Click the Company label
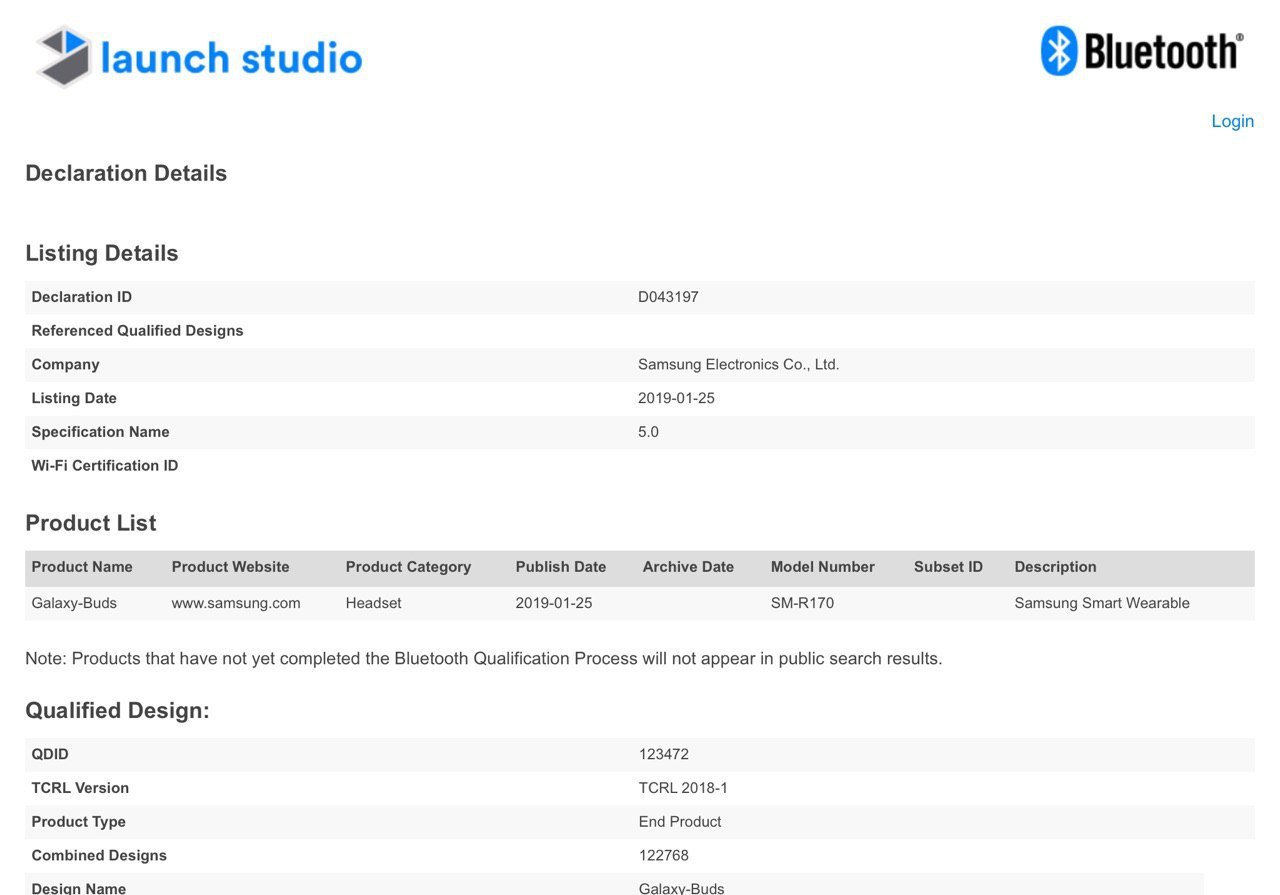This screenshot has width=1280, height=895. (x=65, y=365)
